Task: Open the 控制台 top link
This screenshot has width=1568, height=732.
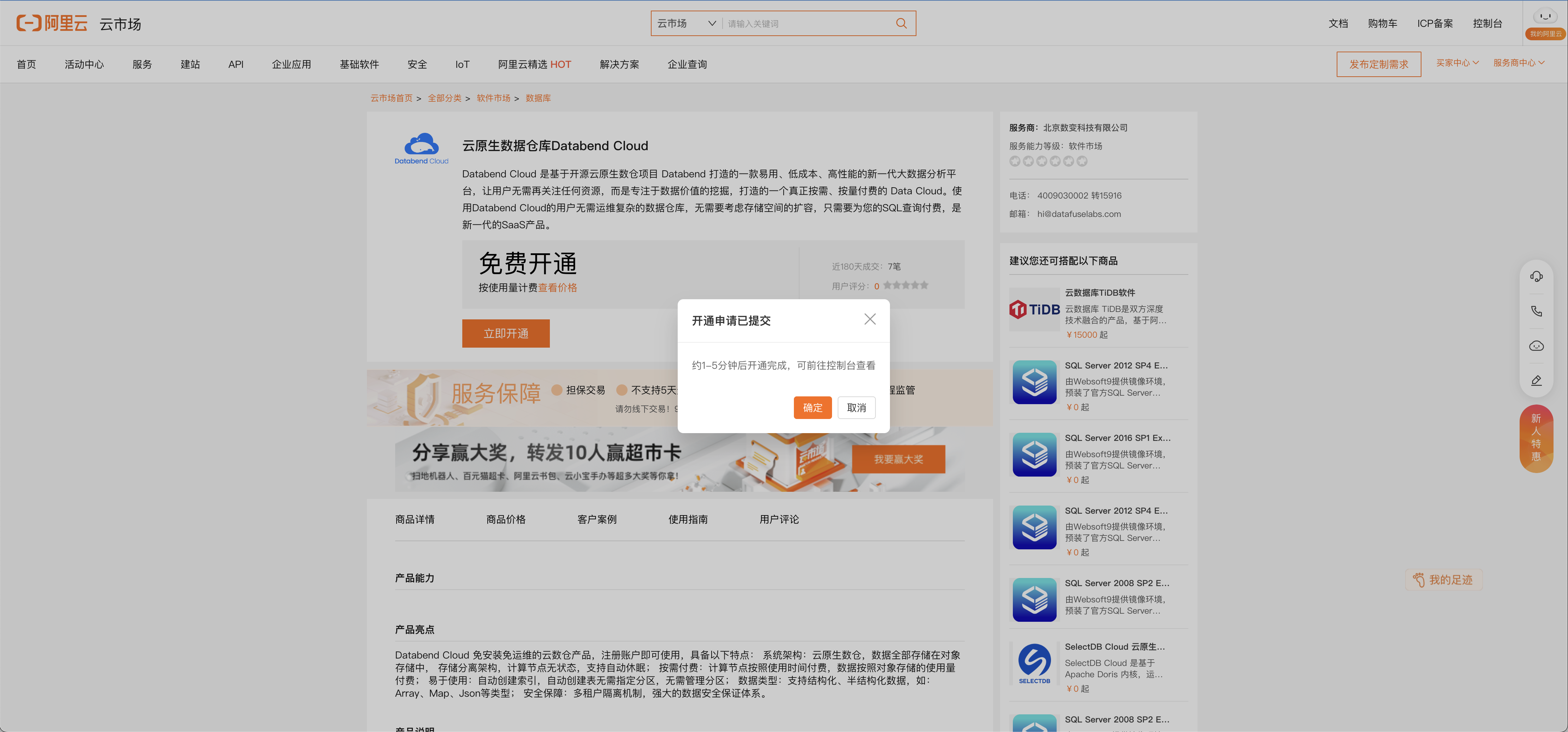Action: point(1487,23)
